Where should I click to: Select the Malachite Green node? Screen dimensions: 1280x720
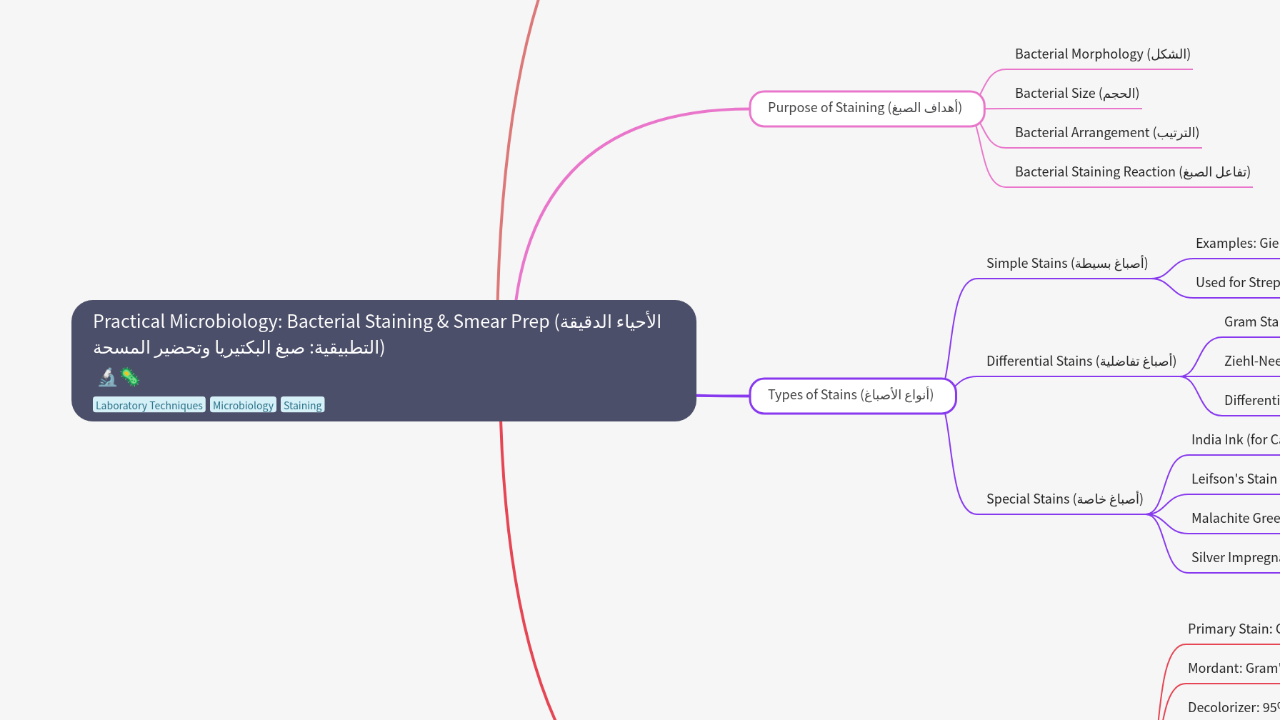click(1235, 518)
